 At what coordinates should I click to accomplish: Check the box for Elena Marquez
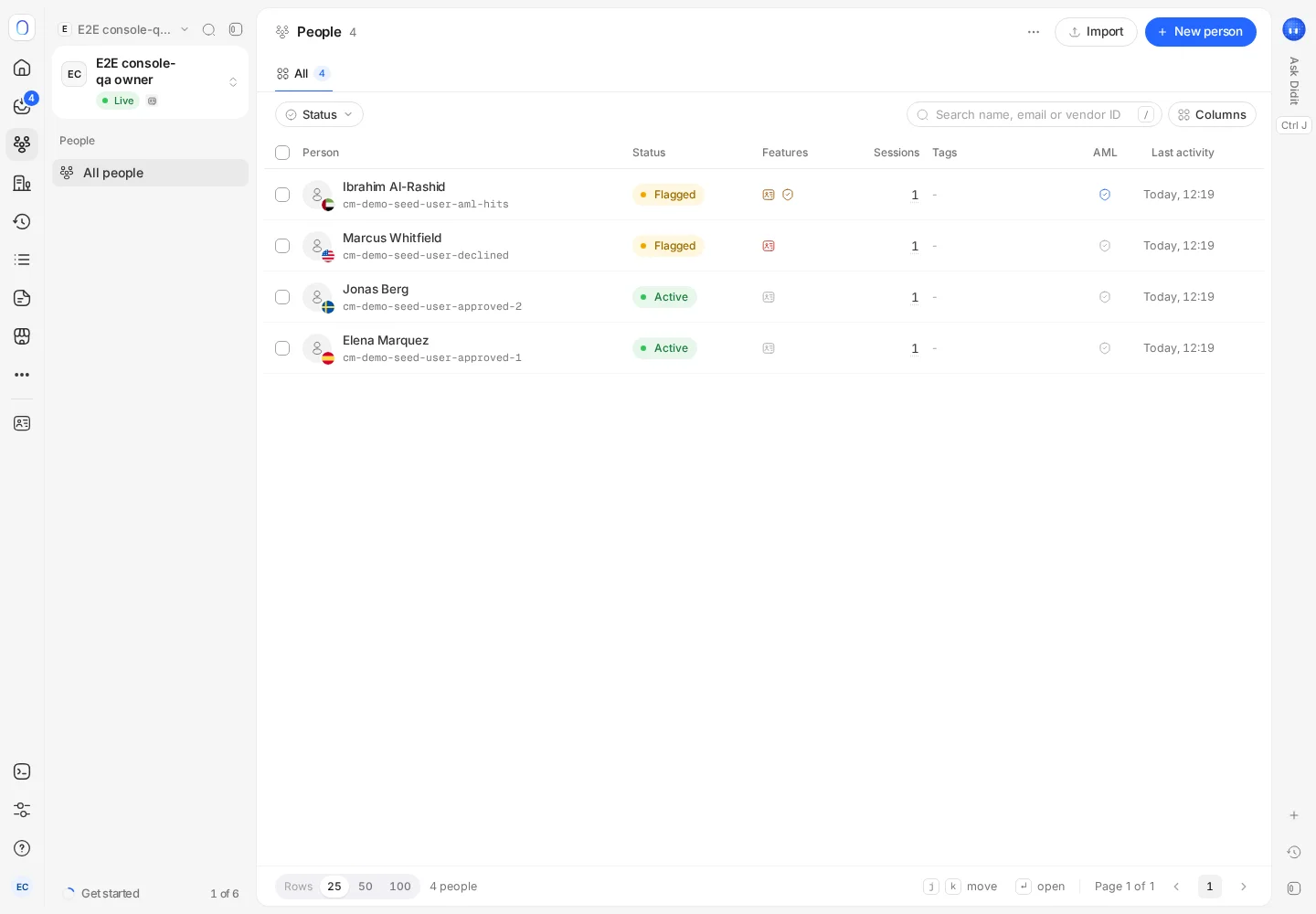282,348
